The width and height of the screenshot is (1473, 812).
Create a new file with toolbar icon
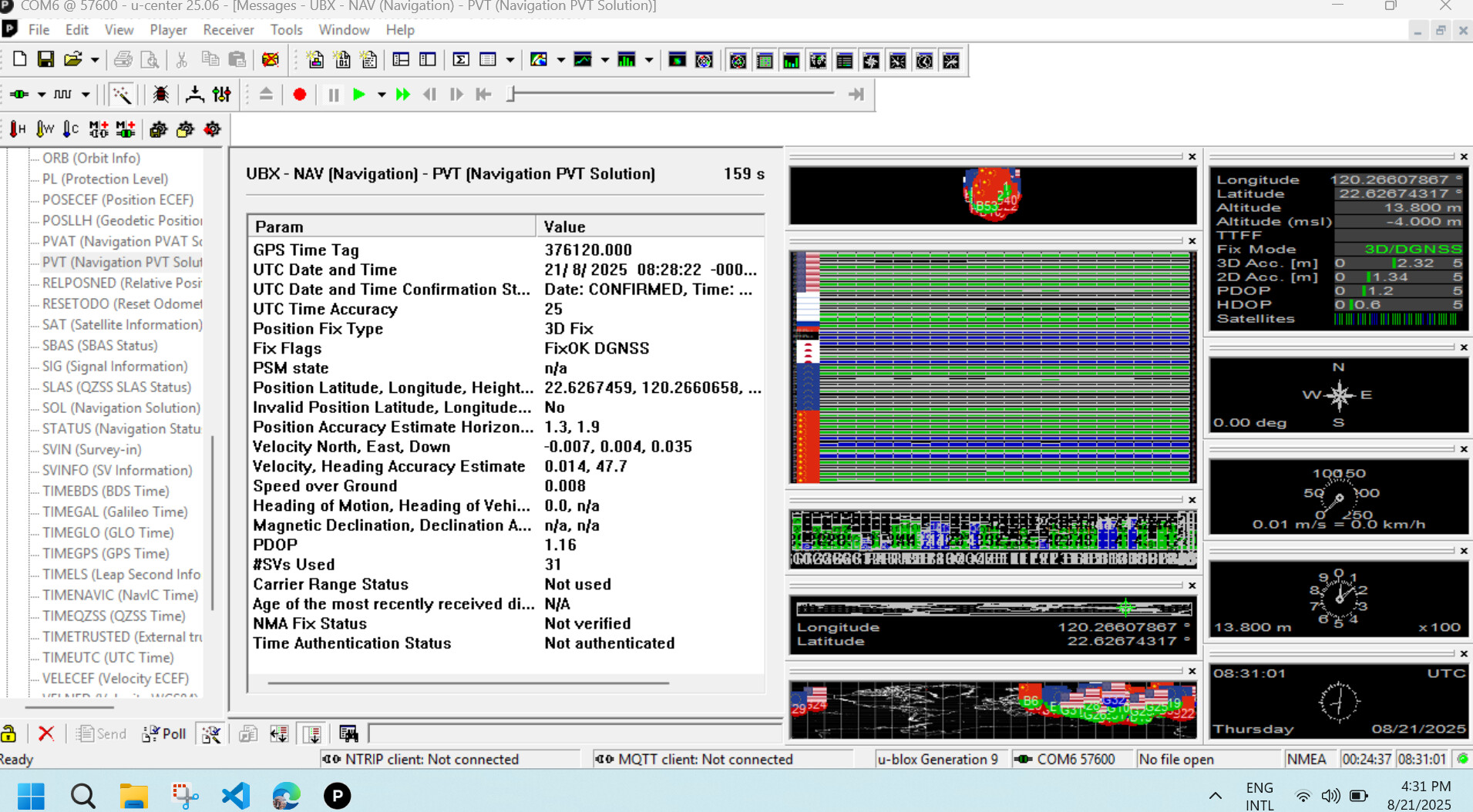click(19, 59)
